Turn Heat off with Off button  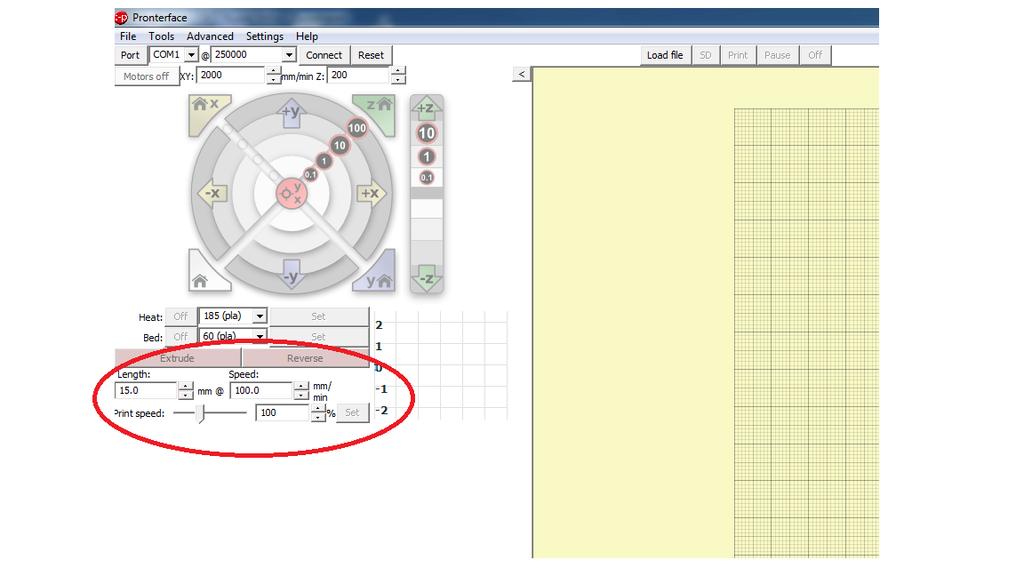[181, 317]
